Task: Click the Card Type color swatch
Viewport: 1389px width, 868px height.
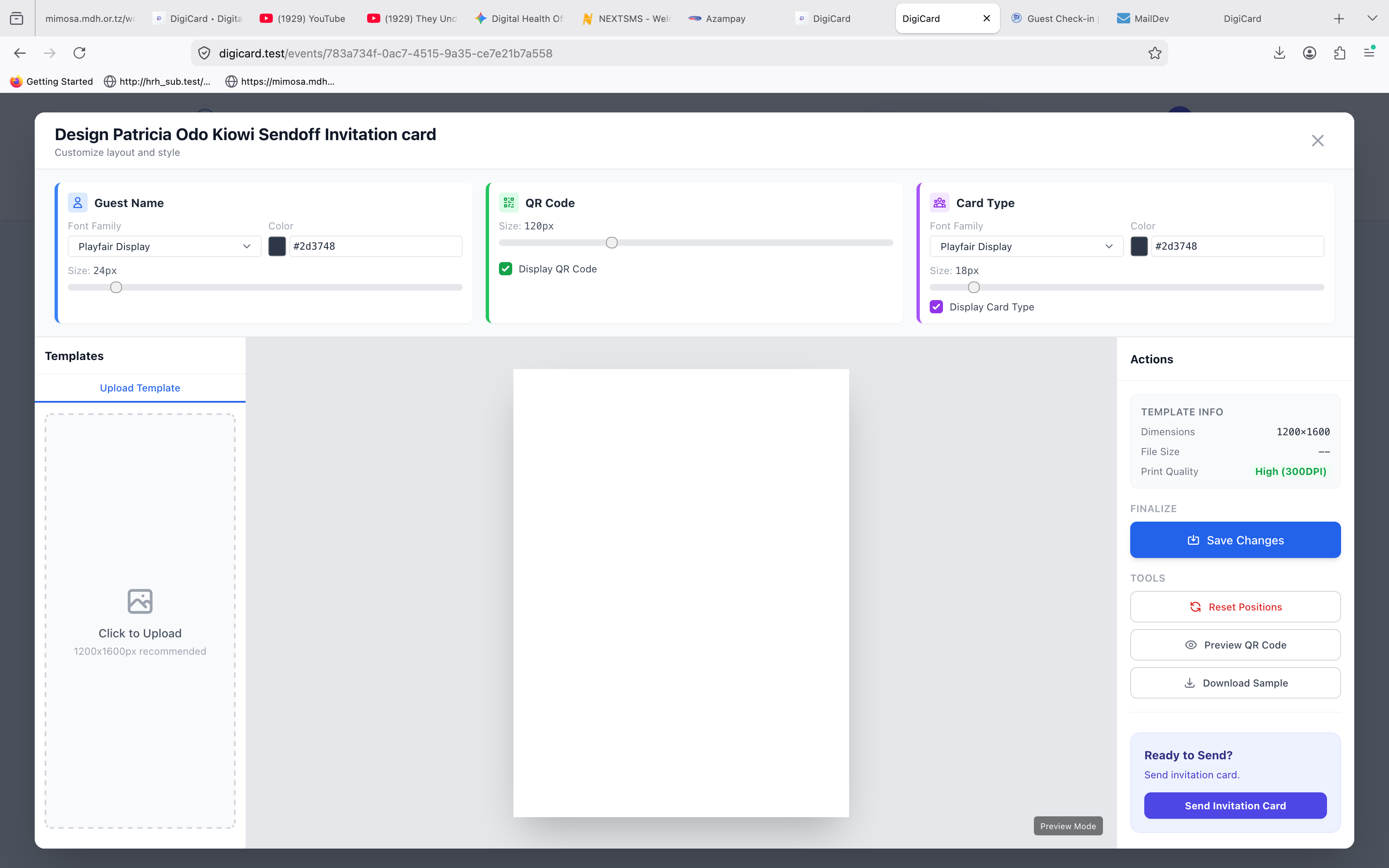Action: [x=1139, y=246]
